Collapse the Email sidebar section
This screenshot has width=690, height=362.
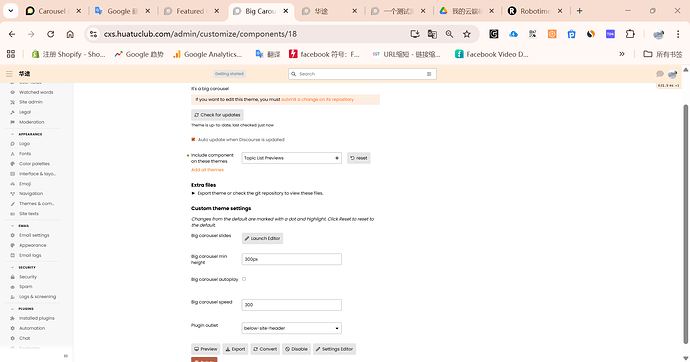[12, 226]
